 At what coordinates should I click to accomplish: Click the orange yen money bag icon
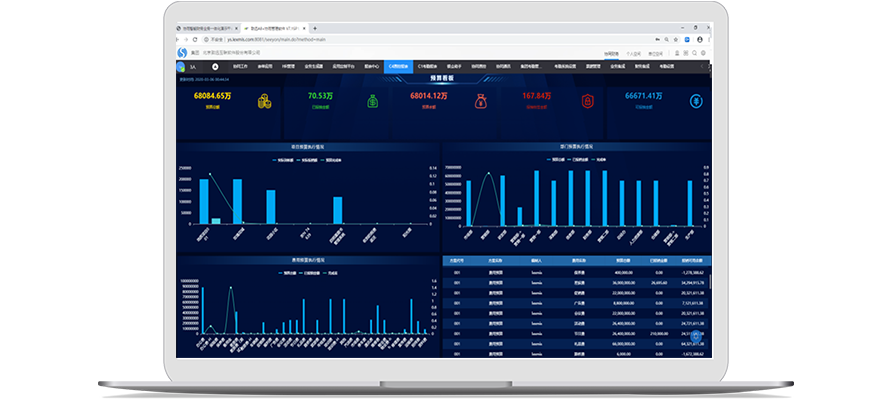[480, 100]
